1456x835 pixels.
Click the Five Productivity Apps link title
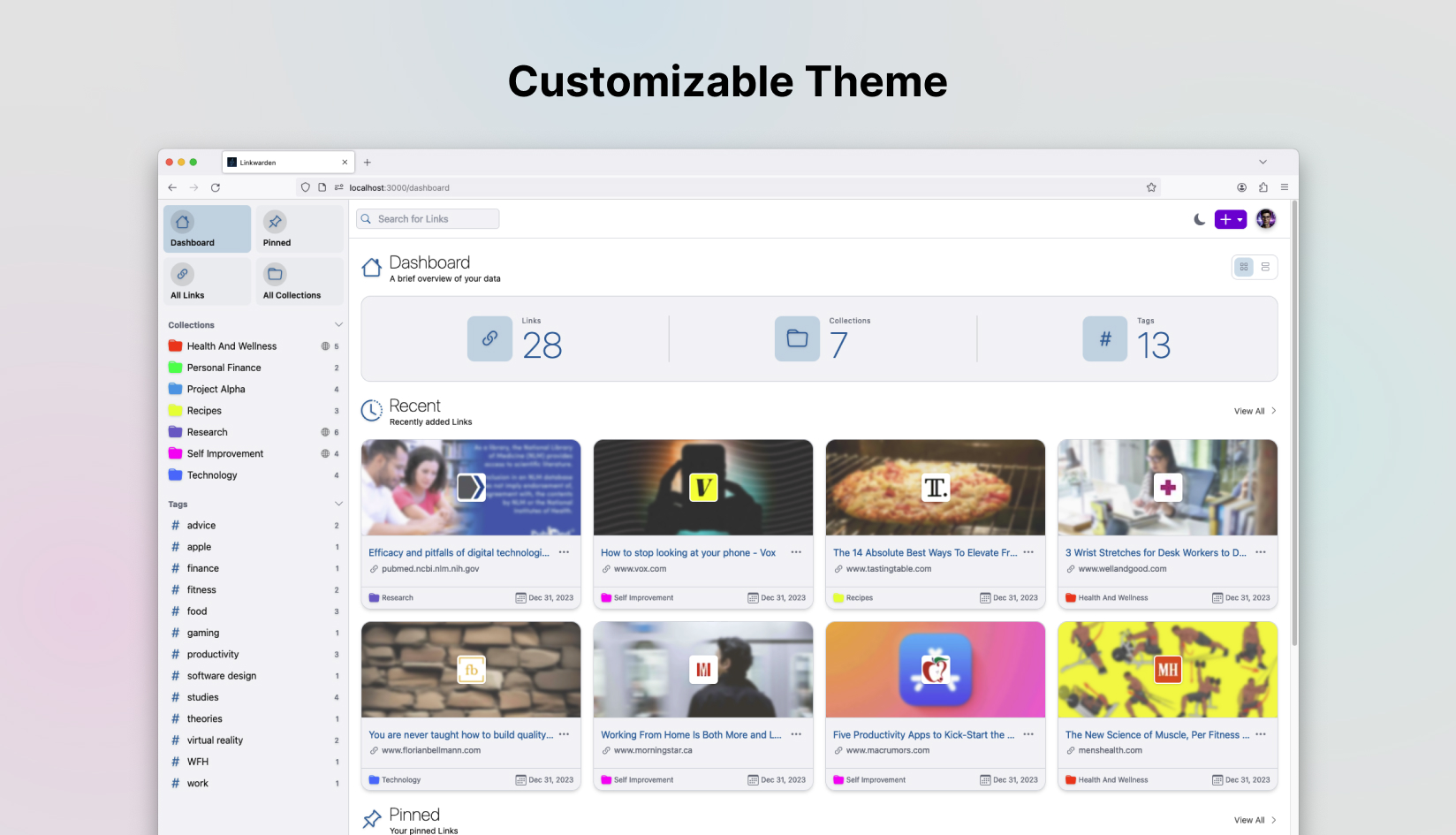[x=923, y=735]
